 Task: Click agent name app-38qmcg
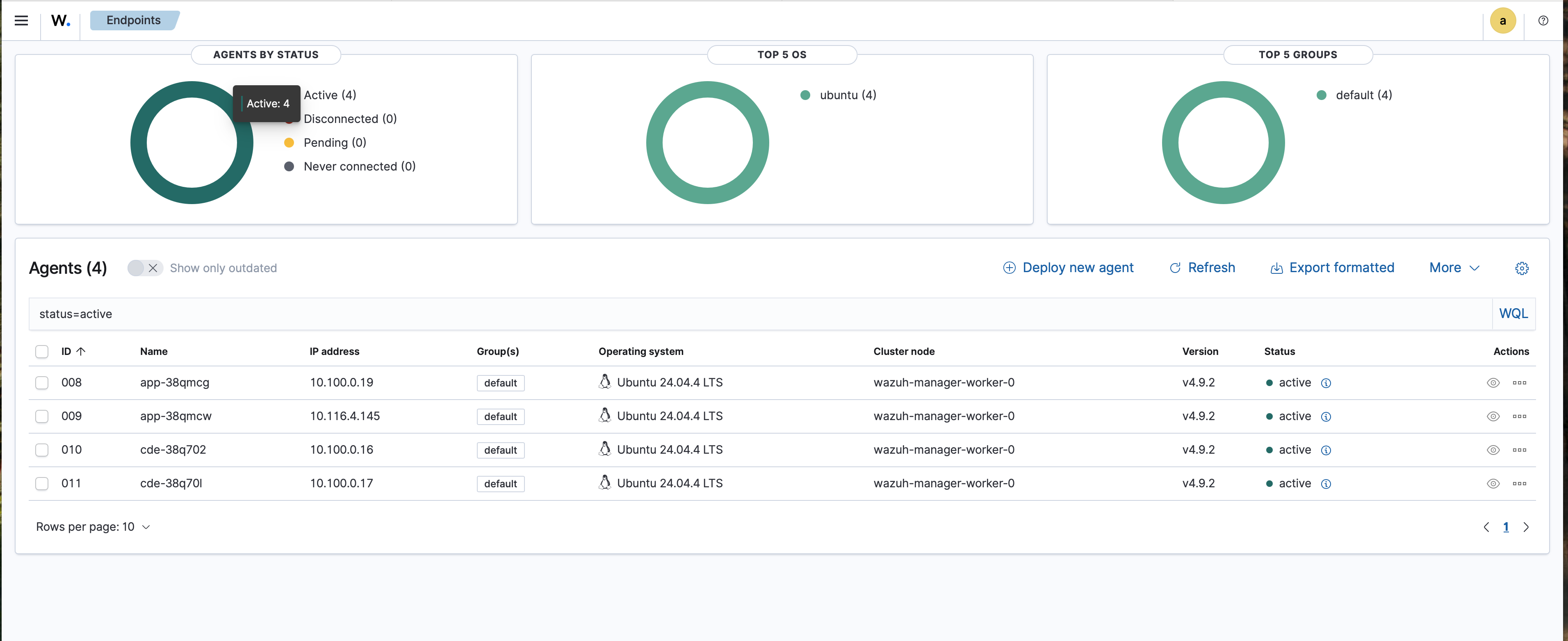click(x=175, y=383)
